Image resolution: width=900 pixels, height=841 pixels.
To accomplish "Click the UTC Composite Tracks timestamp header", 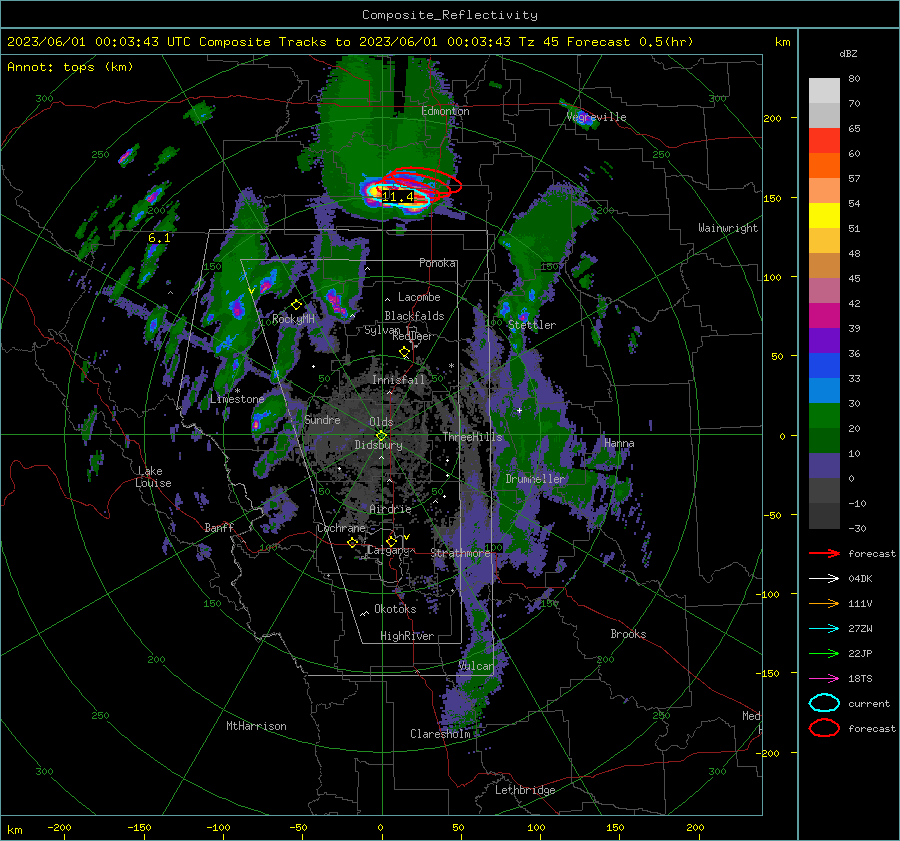I will [350, 42].
